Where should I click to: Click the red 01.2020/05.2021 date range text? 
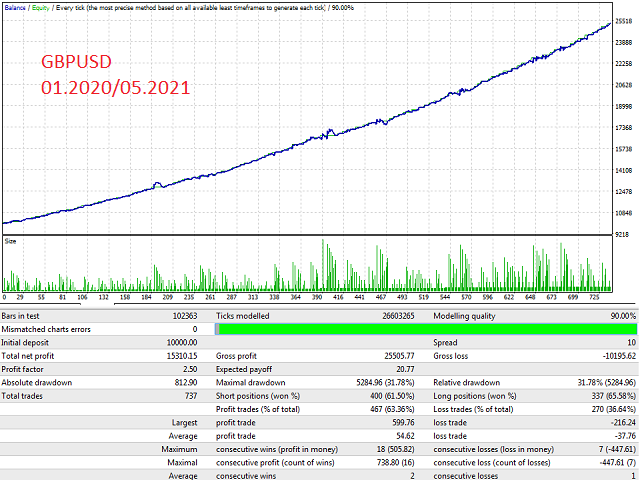point(115,88)
